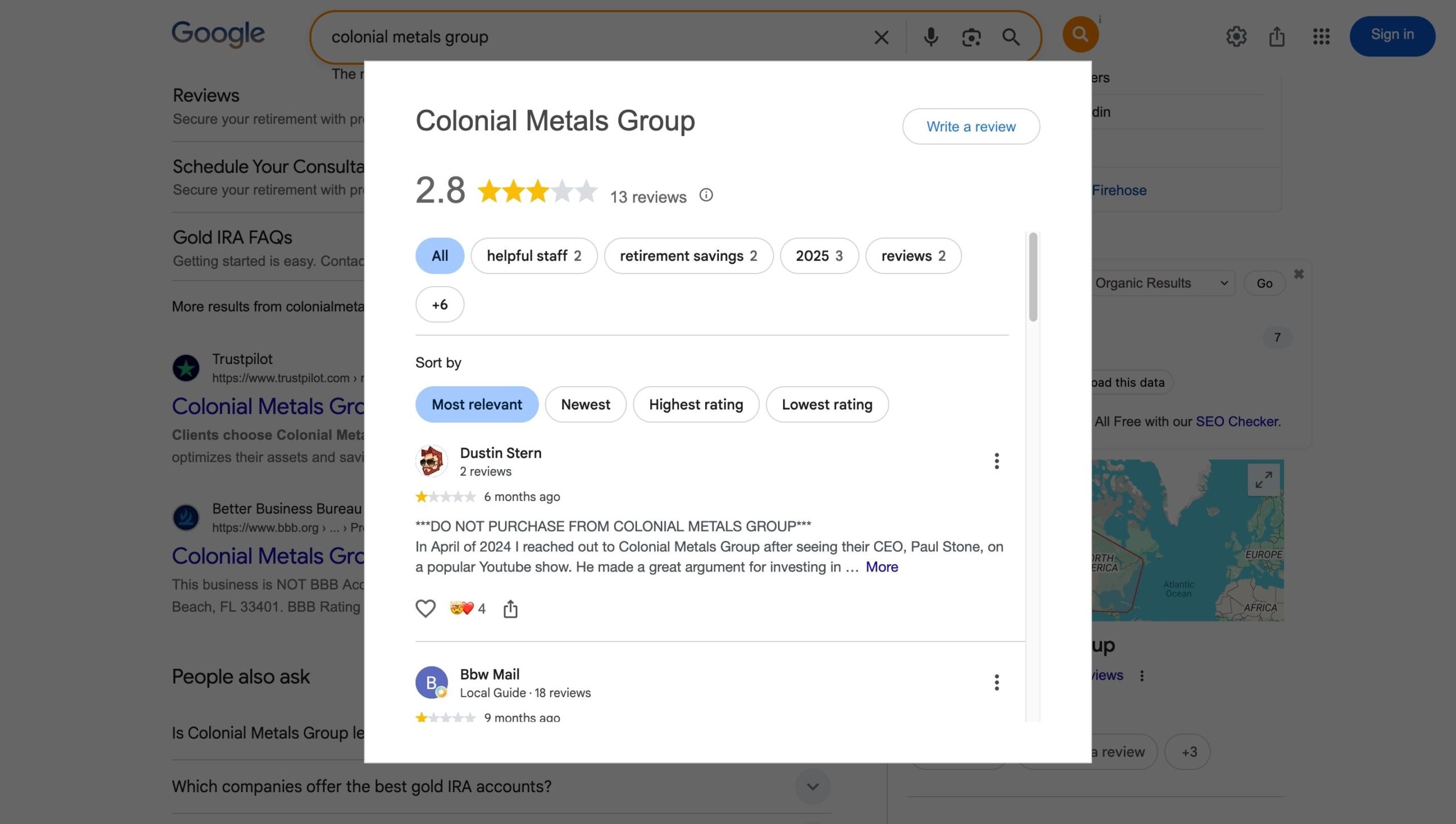Click the orange search extension icon
This screenshot has width=1456, height=824.
pos(1080,34)
